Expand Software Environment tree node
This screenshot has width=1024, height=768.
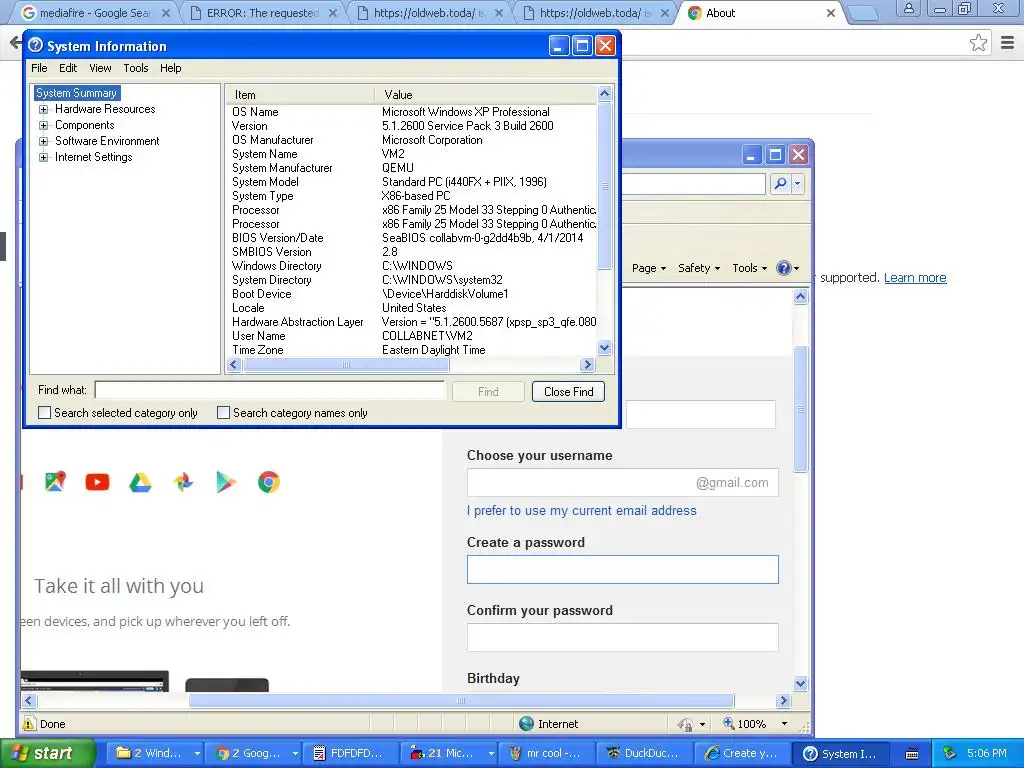[x=43, y=141]
